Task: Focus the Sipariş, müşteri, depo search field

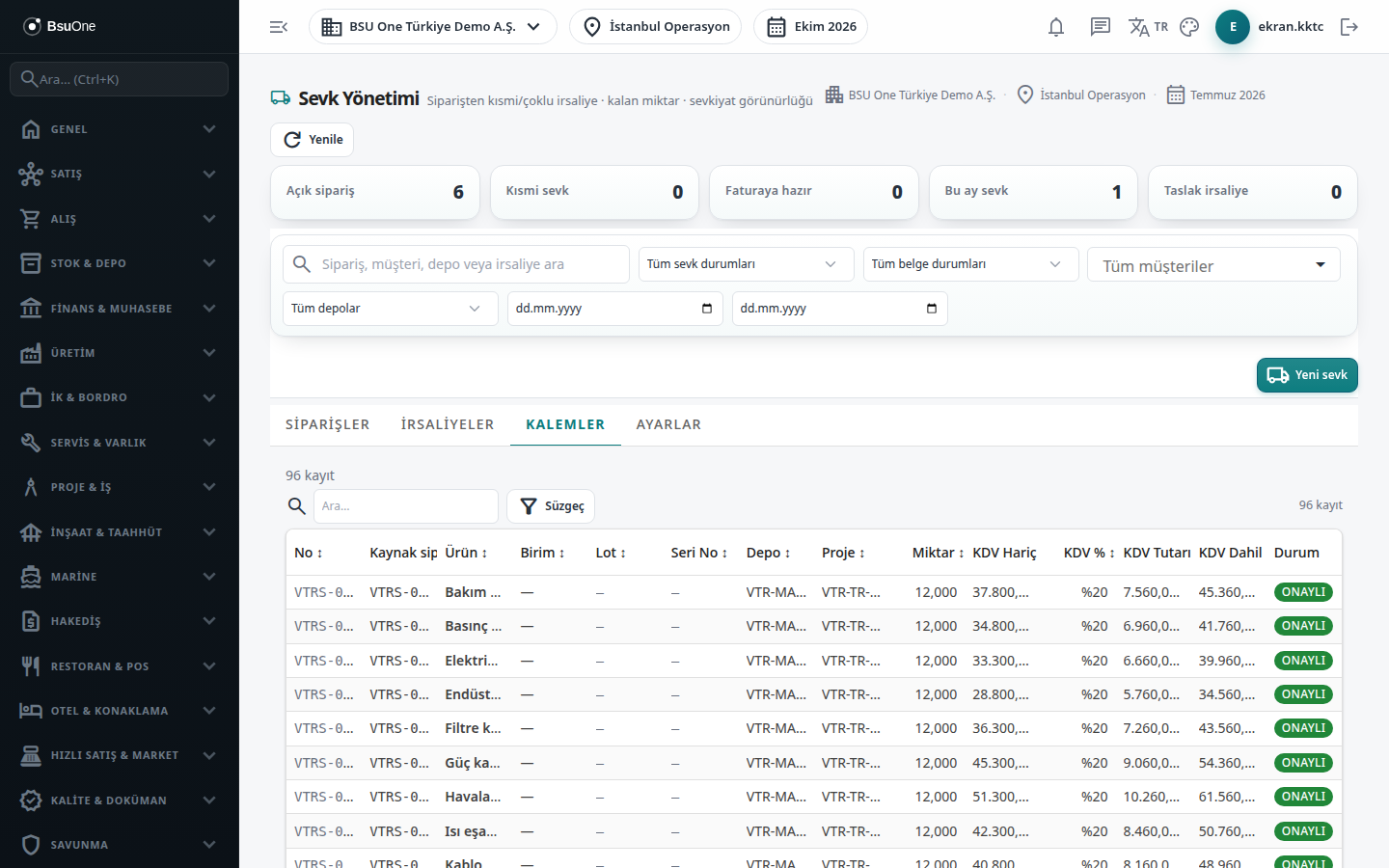Action: tap(456, 264)
